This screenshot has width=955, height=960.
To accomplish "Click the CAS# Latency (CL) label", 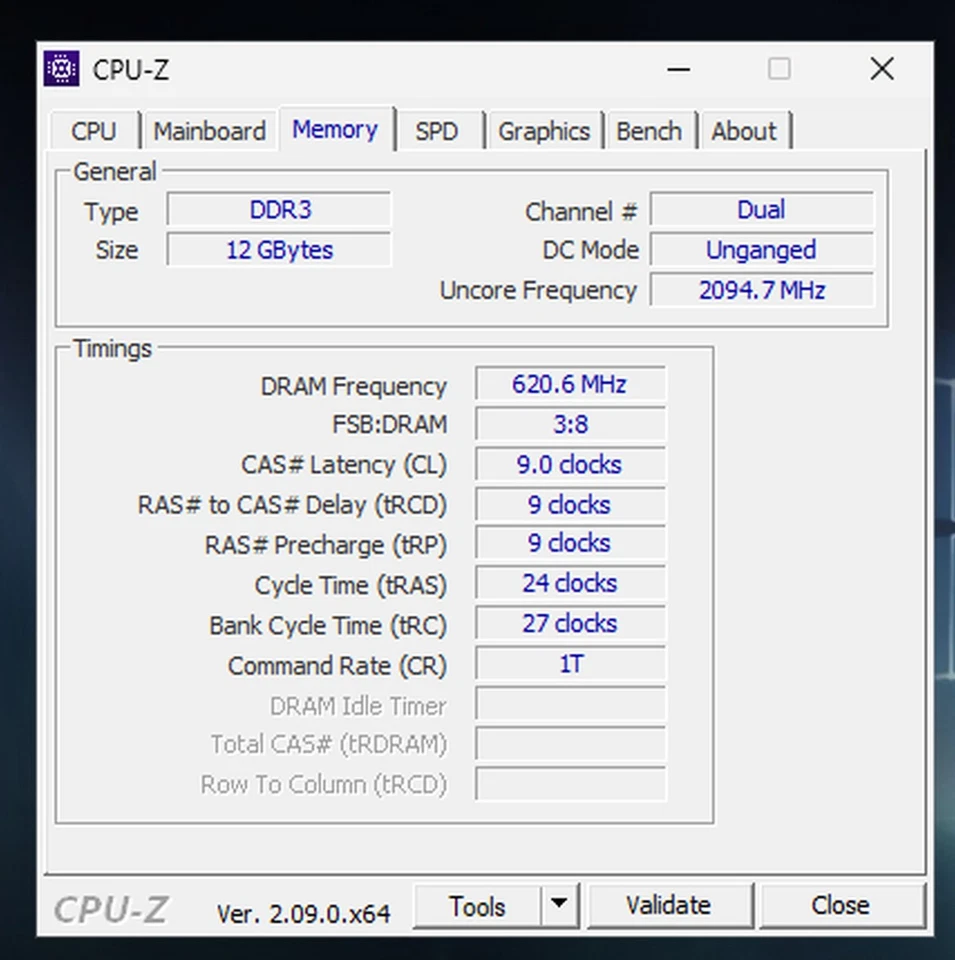I will point(344,465).
